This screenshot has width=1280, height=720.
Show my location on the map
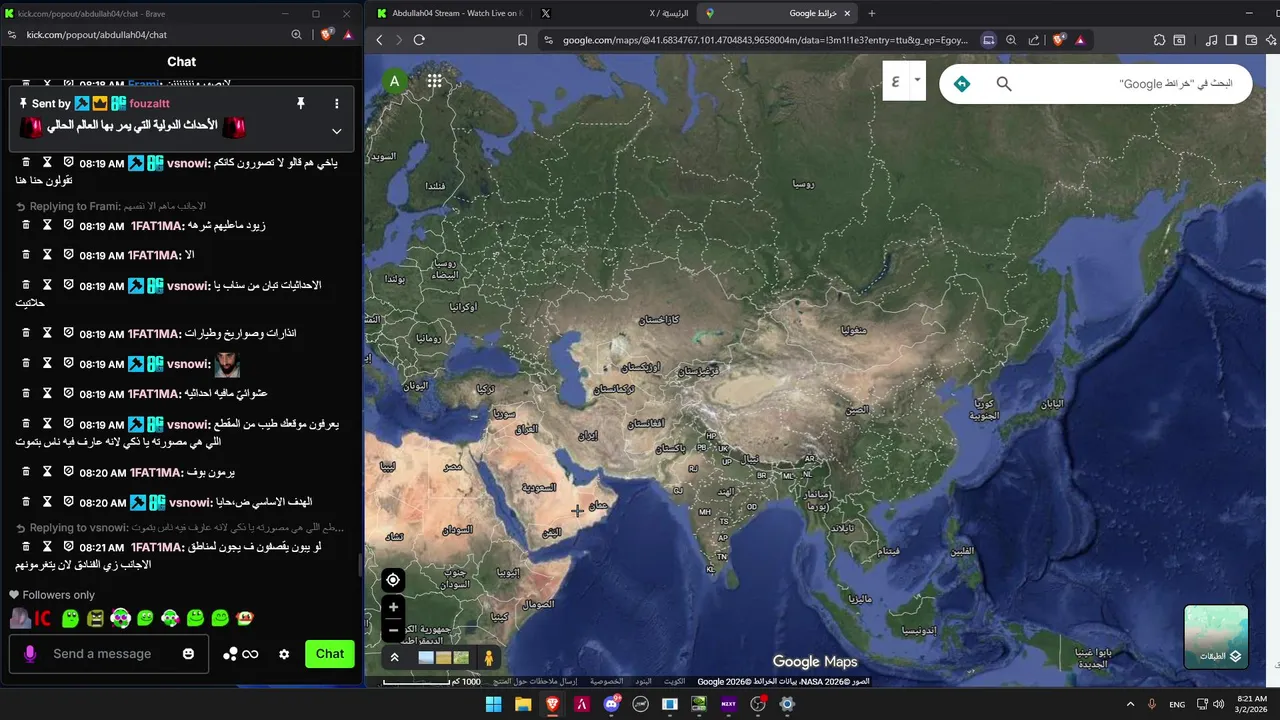[x=393, y=580]
